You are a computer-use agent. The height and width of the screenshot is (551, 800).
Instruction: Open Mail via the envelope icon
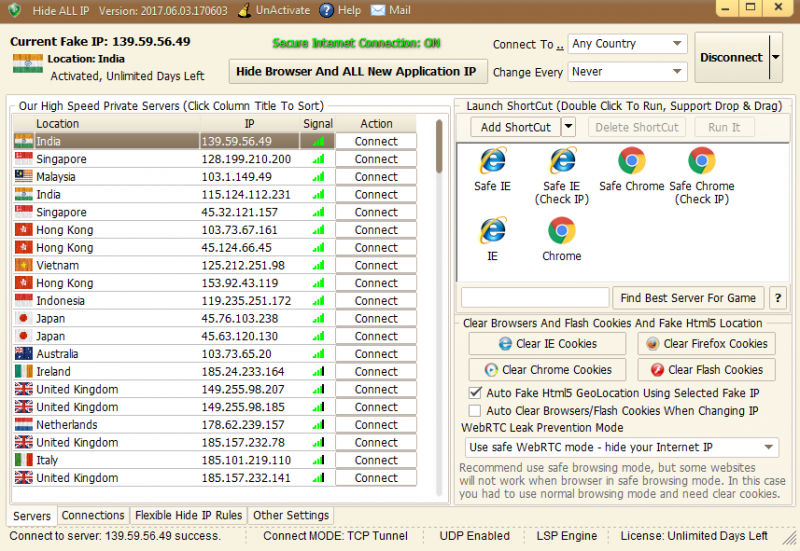pos(378,10)
